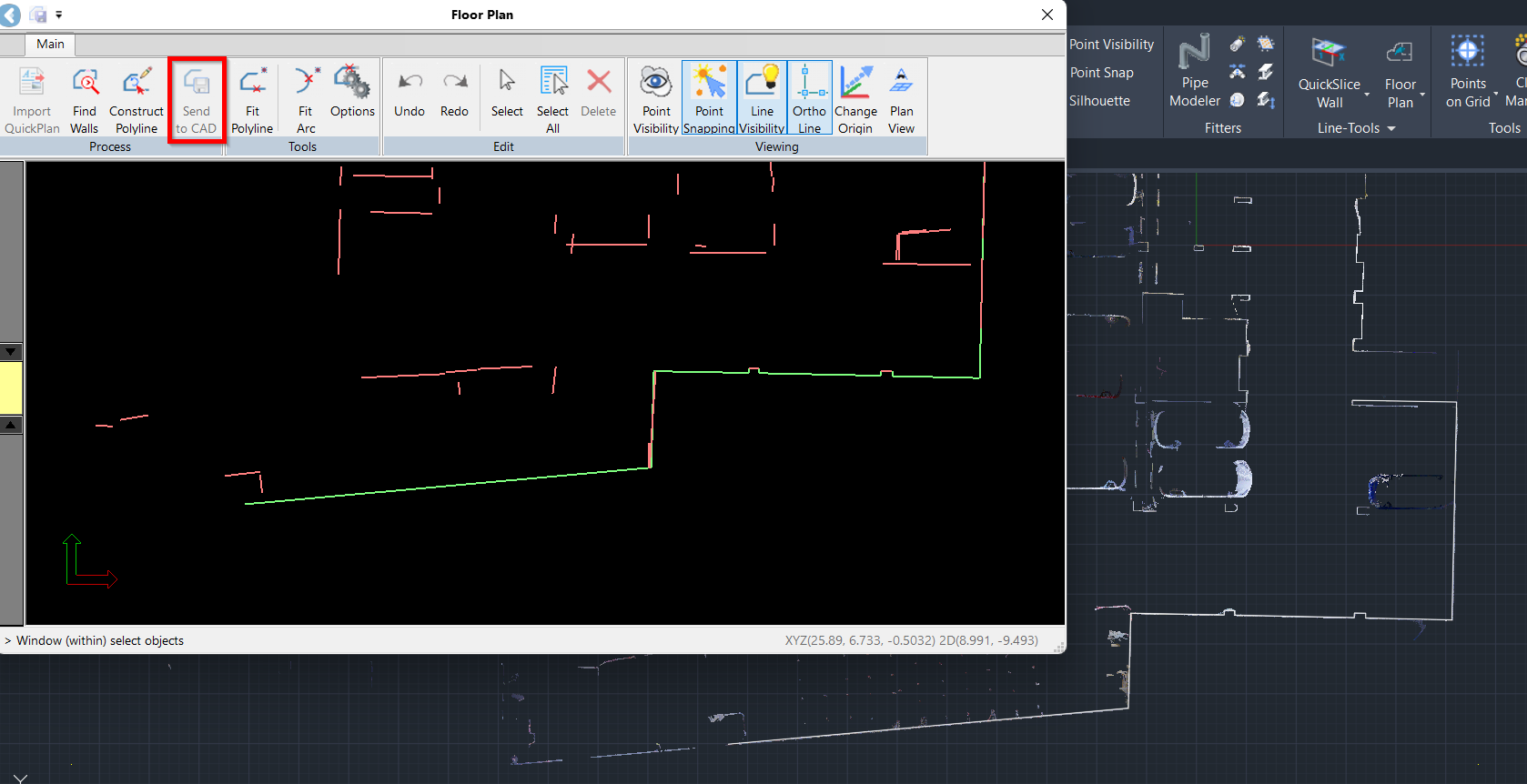
Task: Click the yellow slice slider handle
Action: (11, 388)
